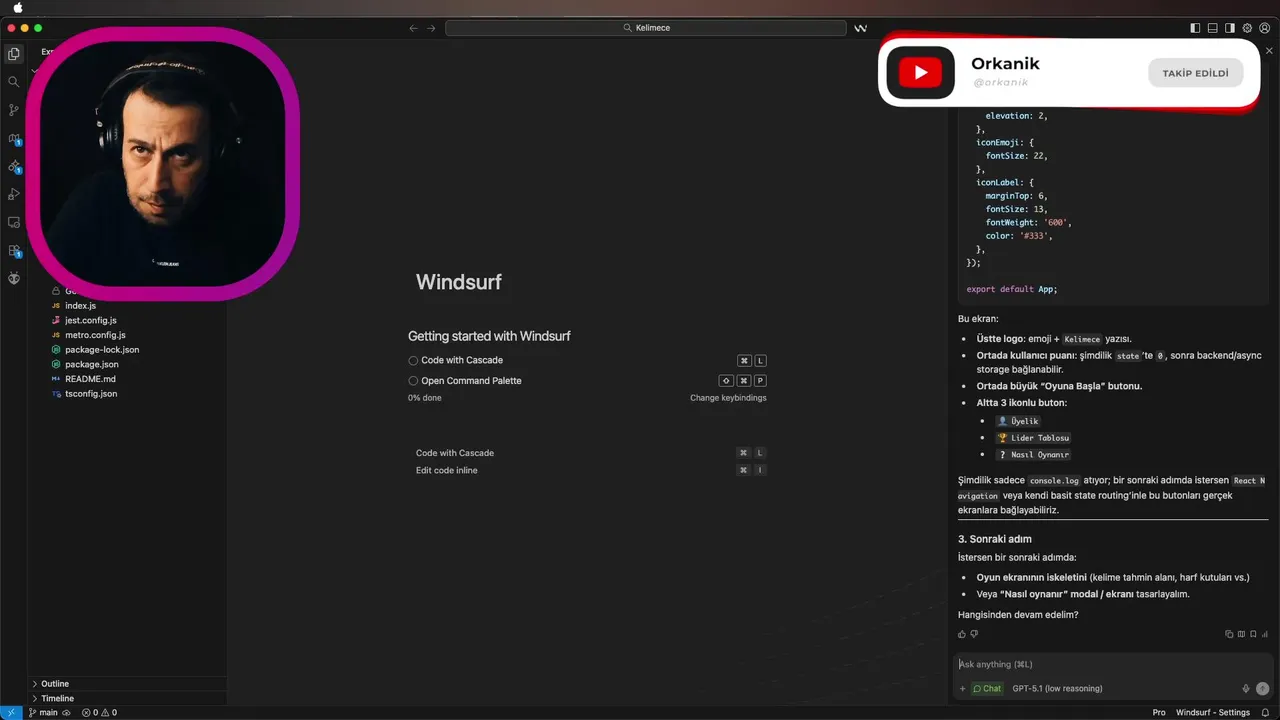Click the Kelimece search bar

click(x=646, y=28)
